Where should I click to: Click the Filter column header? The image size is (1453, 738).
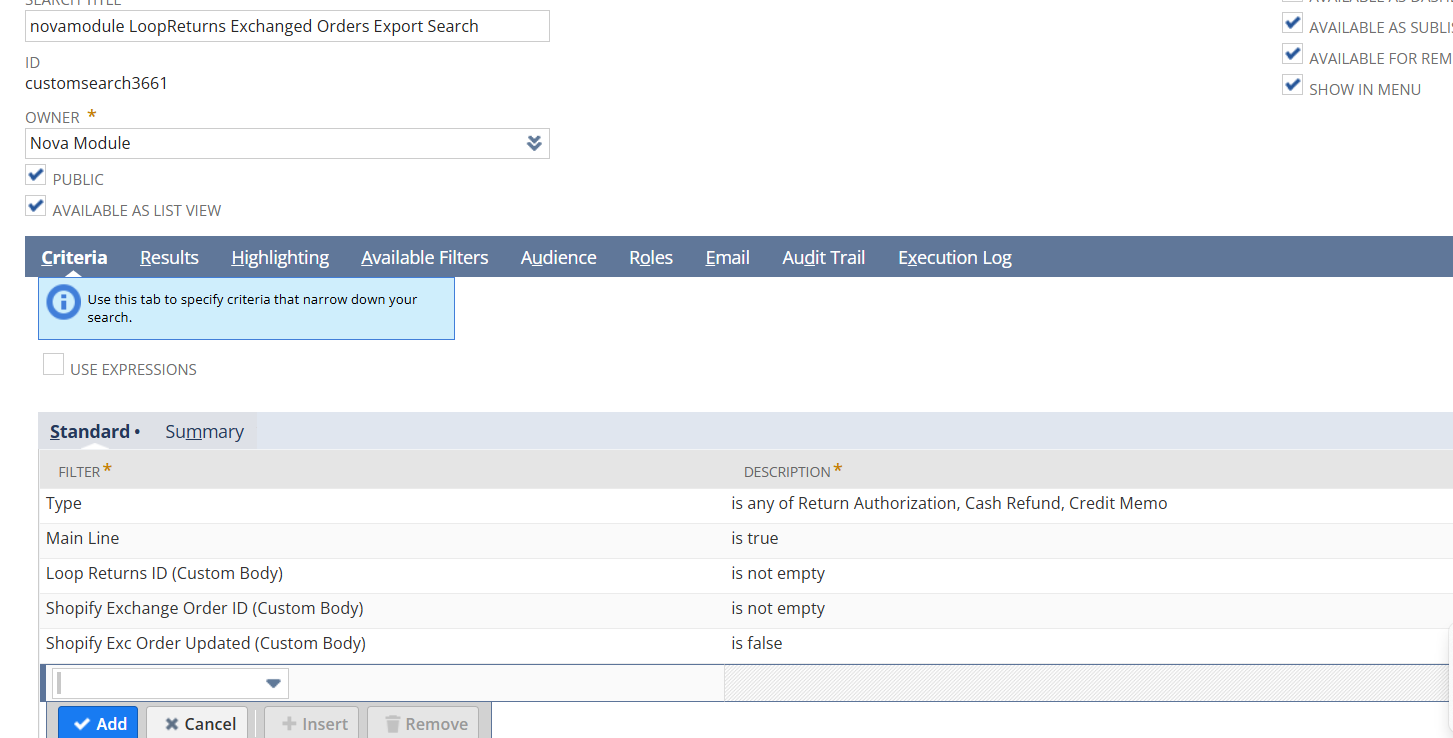point(84,470)
